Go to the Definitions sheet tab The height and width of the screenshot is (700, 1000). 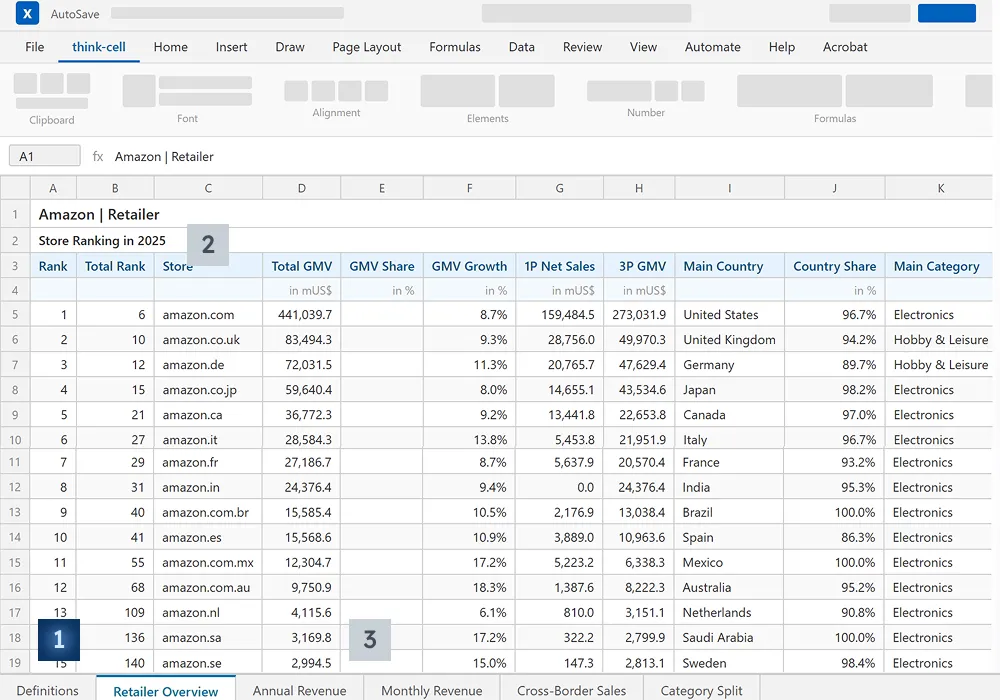click(x=47, y=690)
